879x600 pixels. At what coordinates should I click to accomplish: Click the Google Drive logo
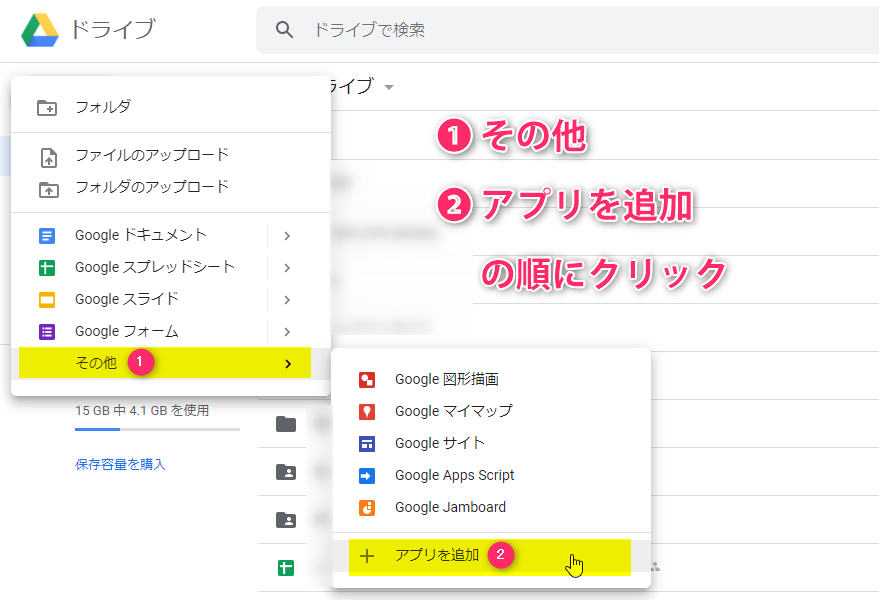click(40, 29)
